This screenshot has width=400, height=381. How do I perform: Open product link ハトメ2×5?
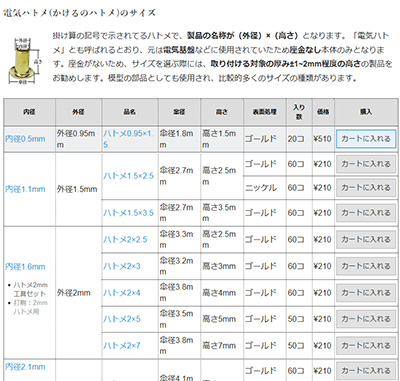[122, 319]
